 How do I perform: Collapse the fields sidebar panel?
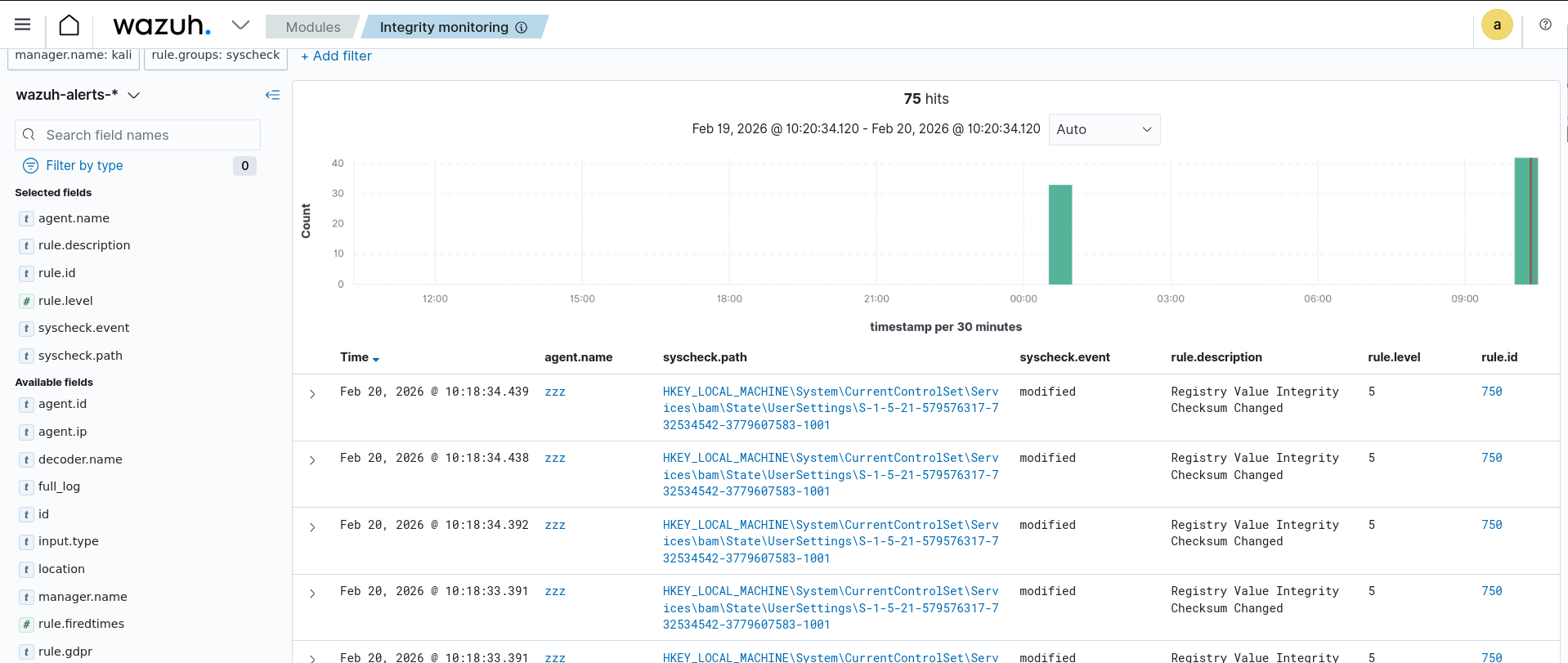pos(272,95)
